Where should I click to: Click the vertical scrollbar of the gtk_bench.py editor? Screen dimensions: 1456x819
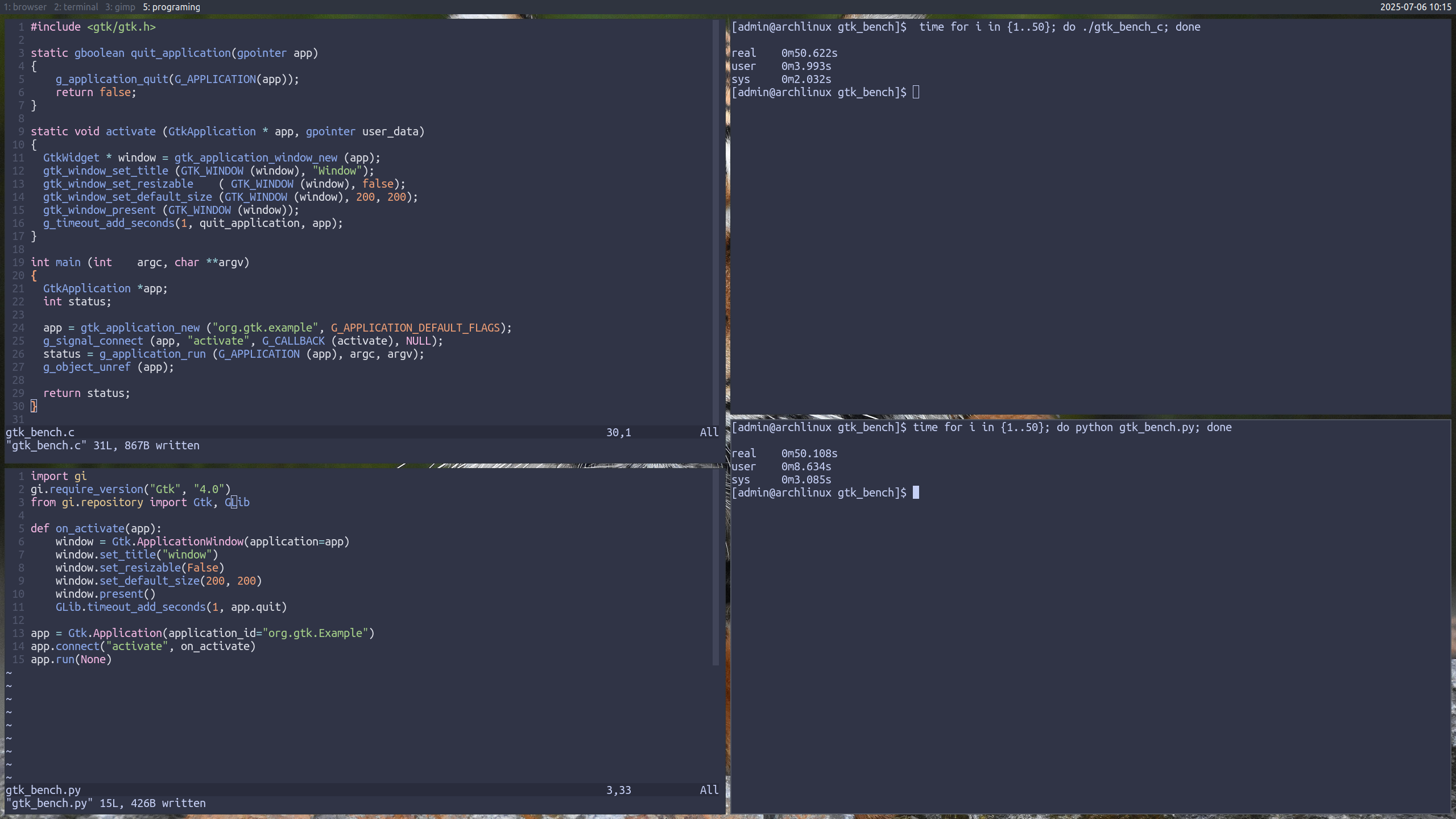715,566
